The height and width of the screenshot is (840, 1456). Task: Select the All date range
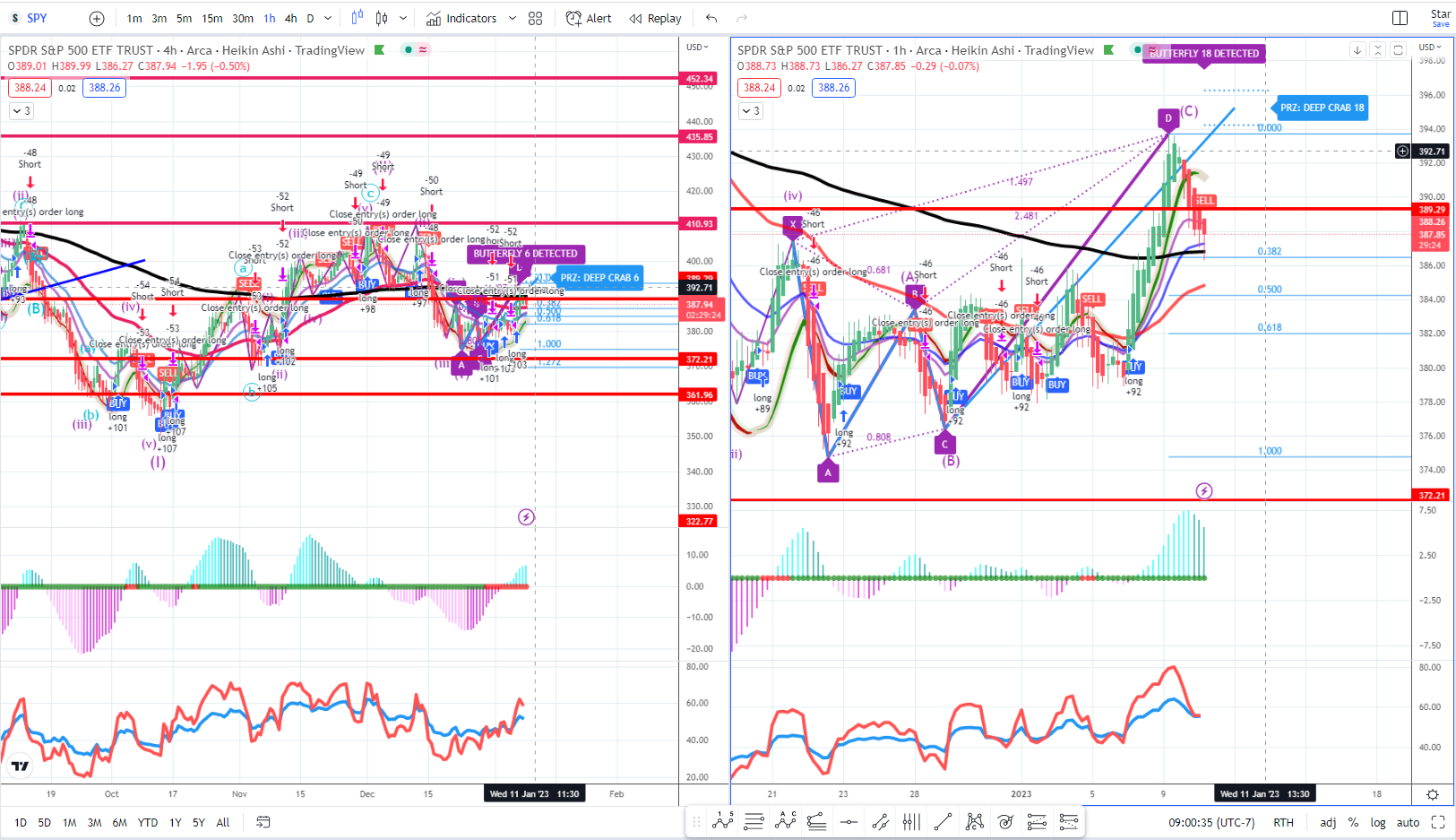(x=223, y=822)
